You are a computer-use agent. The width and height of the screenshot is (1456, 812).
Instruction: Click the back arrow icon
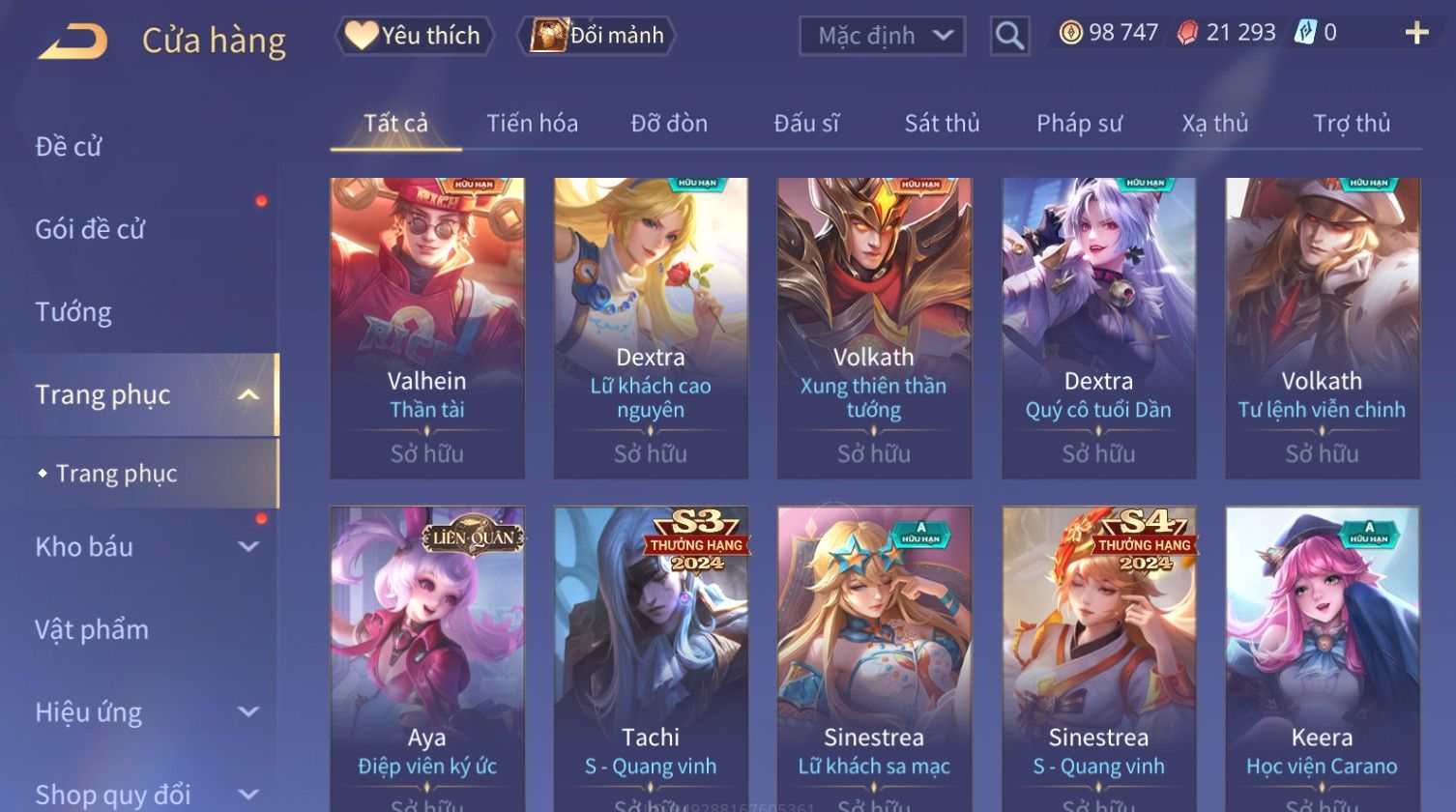coord(73,41)
